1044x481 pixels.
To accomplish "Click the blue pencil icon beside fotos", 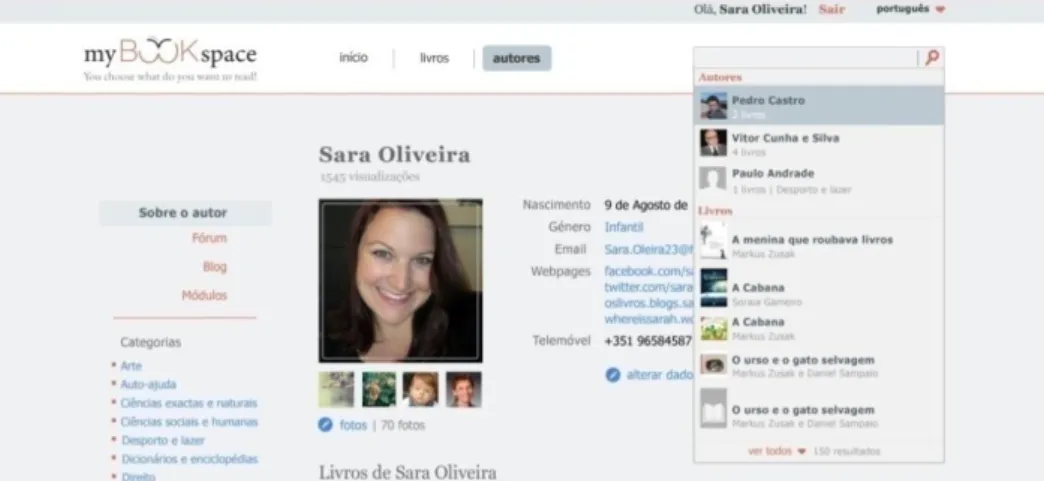I will pos(325,424).
